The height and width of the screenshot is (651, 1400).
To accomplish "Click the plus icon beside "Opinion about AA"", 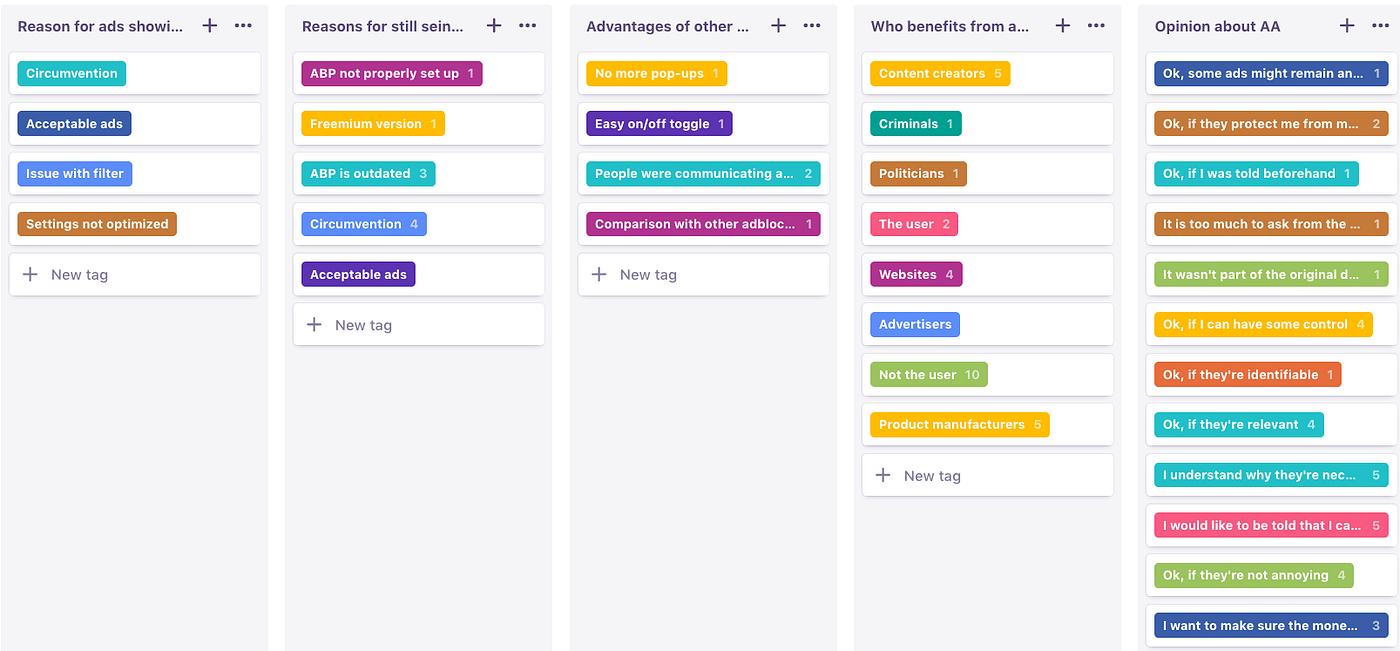I will pyautogui.click(x=1347, y=26).
